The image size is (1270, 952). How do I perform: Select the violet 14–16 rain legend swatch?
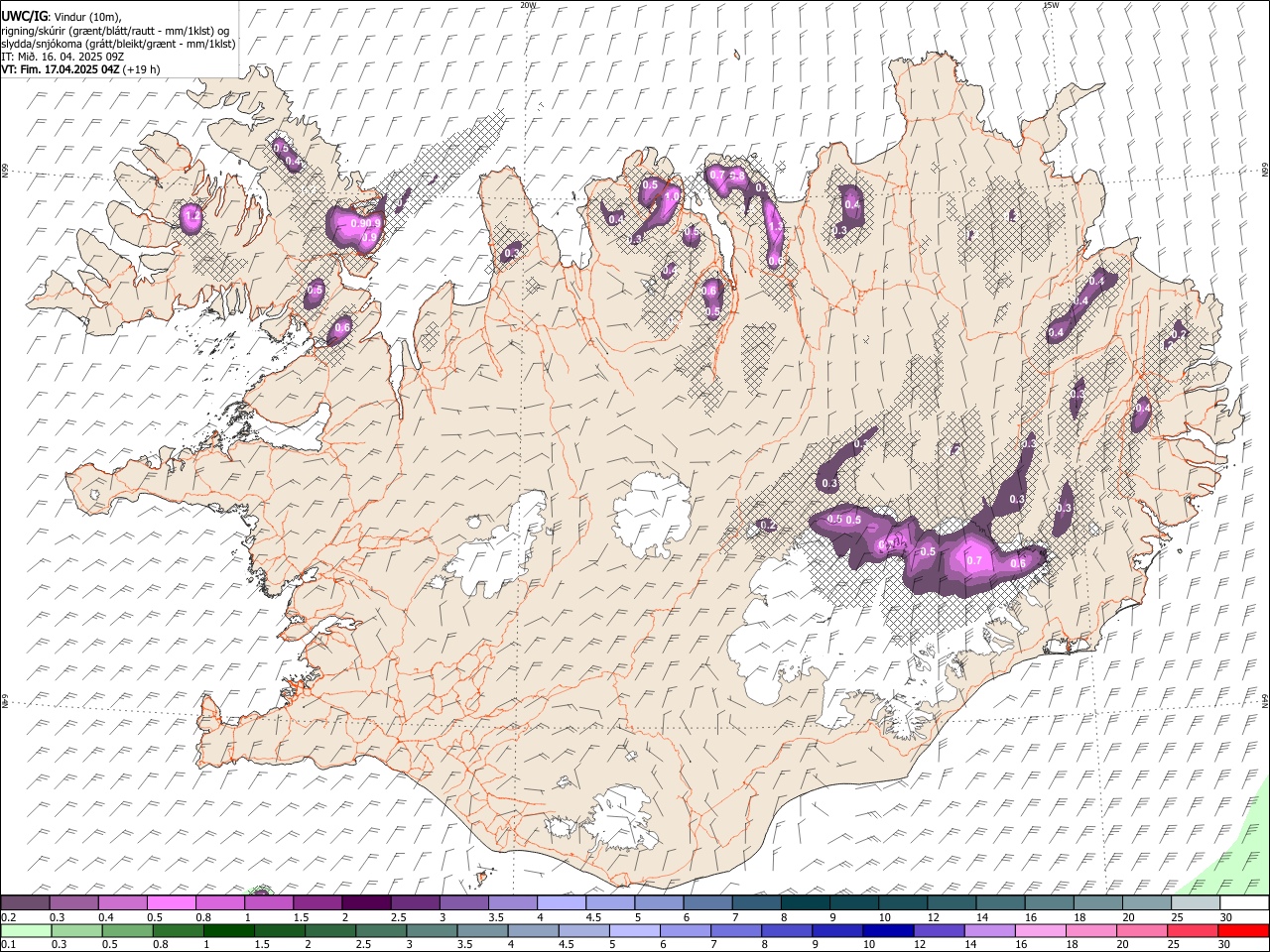[x=989, y=930]
